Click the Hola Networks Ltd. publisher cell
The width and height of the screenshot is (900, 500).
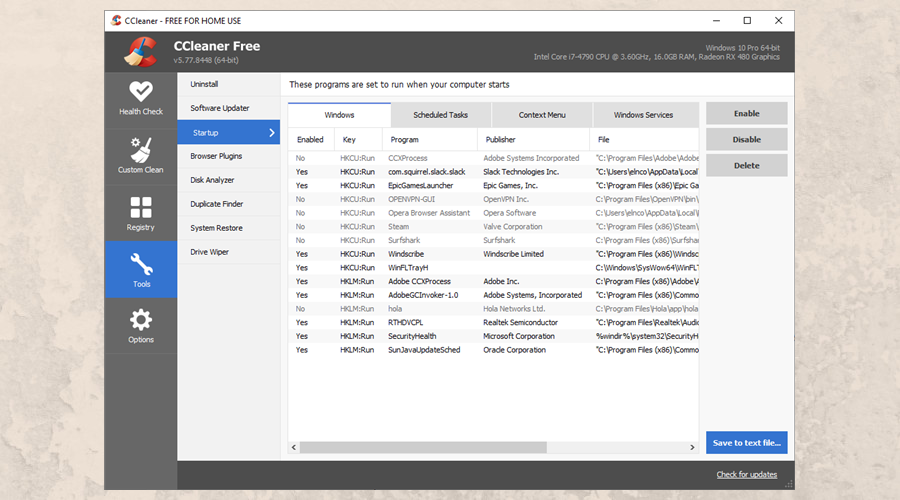pos(514,309)
